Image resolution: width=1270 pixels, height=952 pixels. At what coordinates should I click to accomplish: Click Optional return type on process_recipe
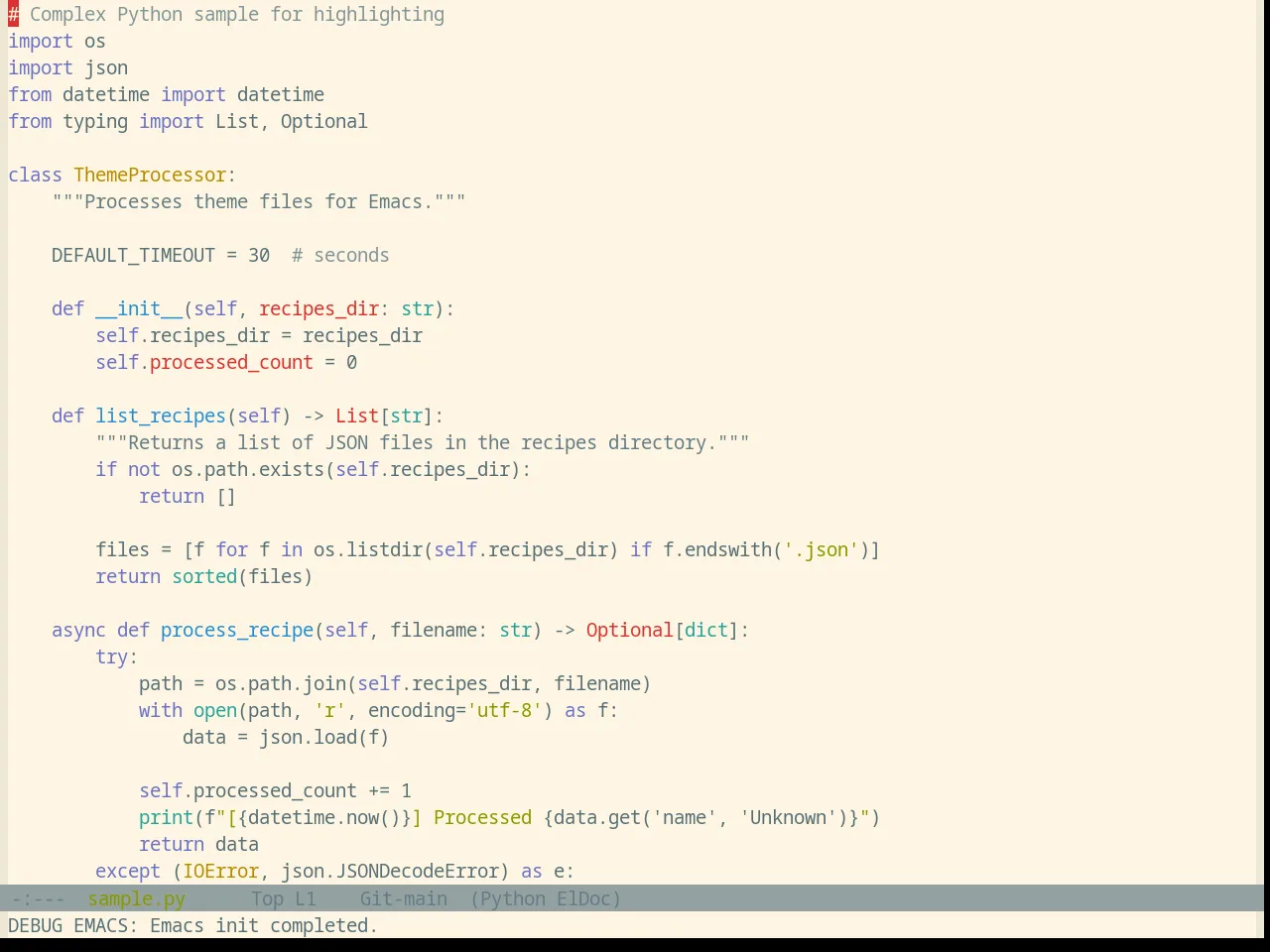click(629, 630)
